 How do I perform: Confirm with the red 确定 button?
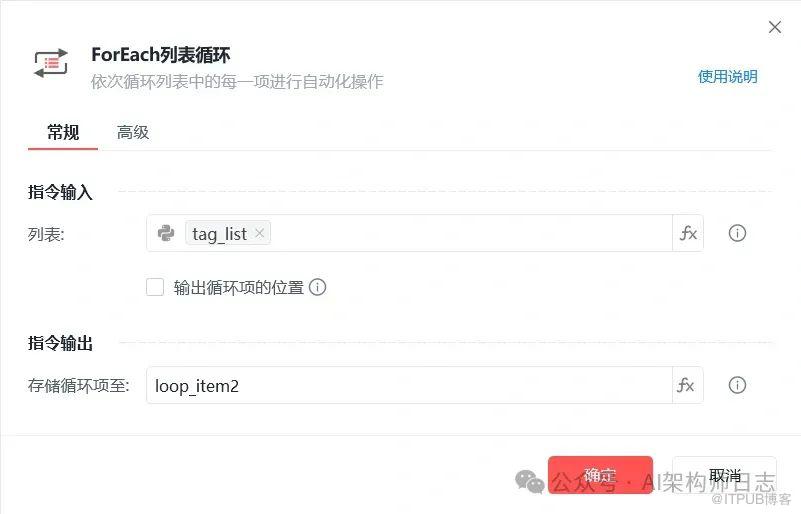[600, 475]
